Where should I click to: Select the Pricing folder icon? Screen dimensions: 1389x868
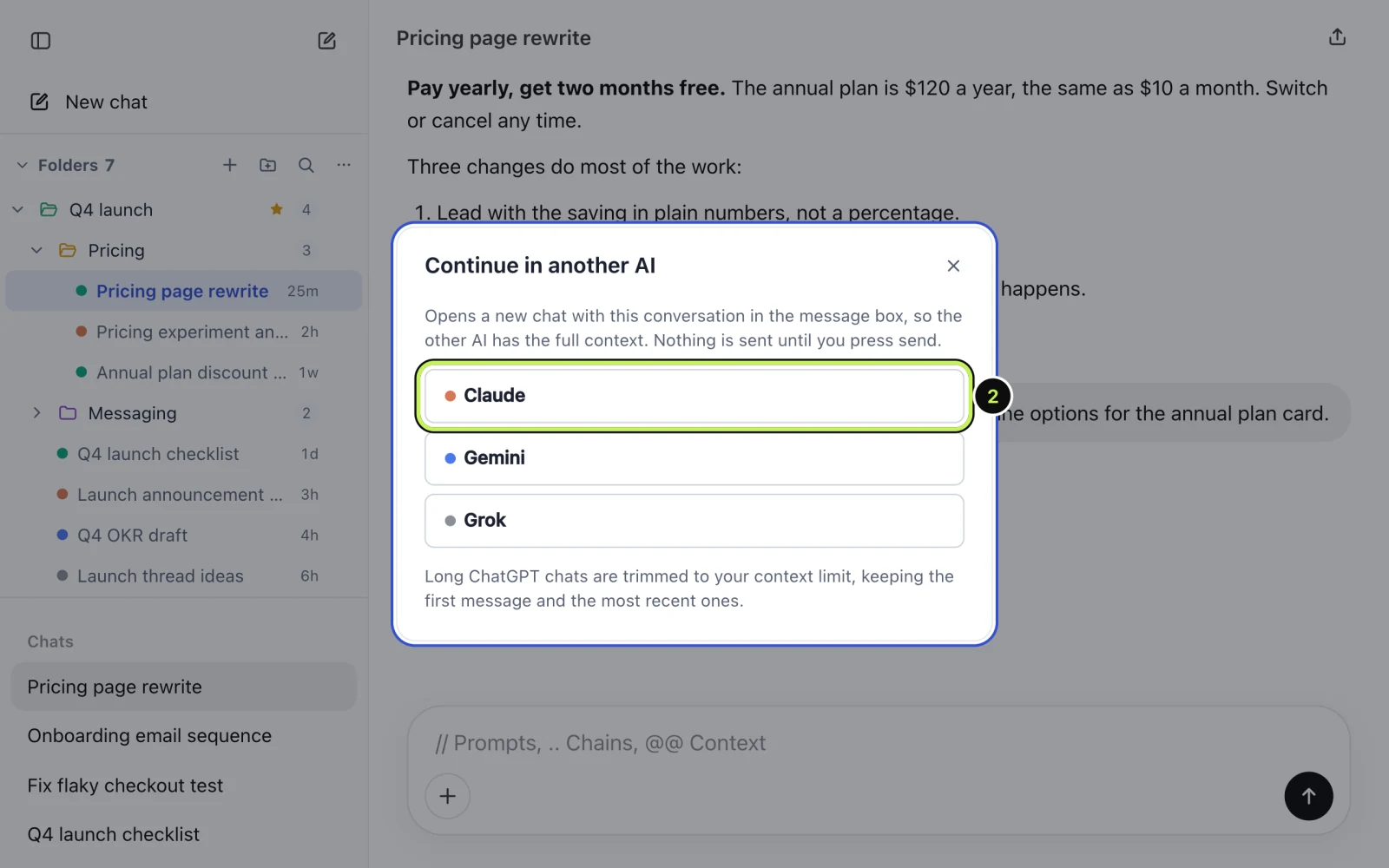coord(68,250)
